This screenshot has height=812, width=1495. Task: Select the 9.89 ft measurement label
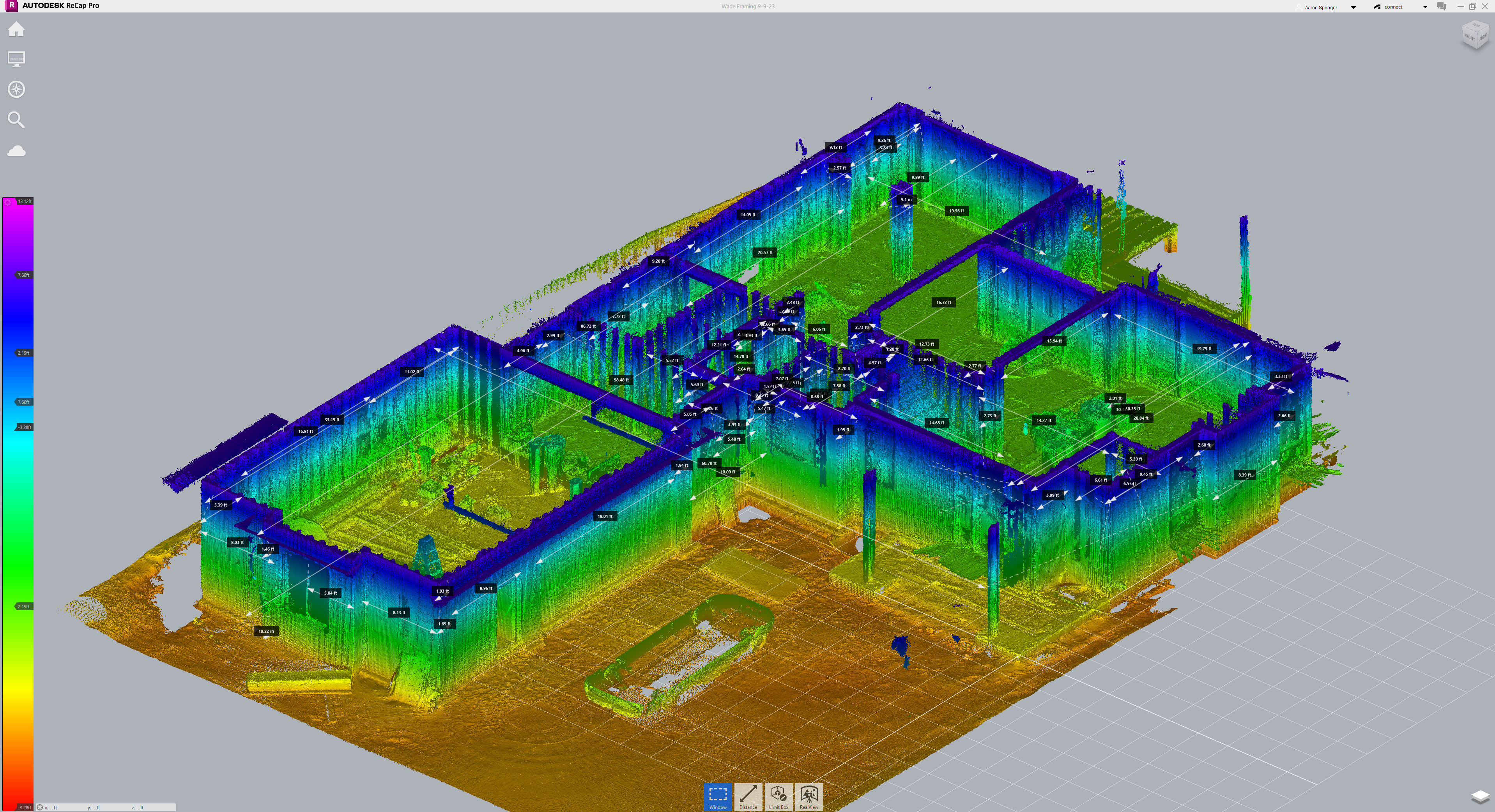918,177
